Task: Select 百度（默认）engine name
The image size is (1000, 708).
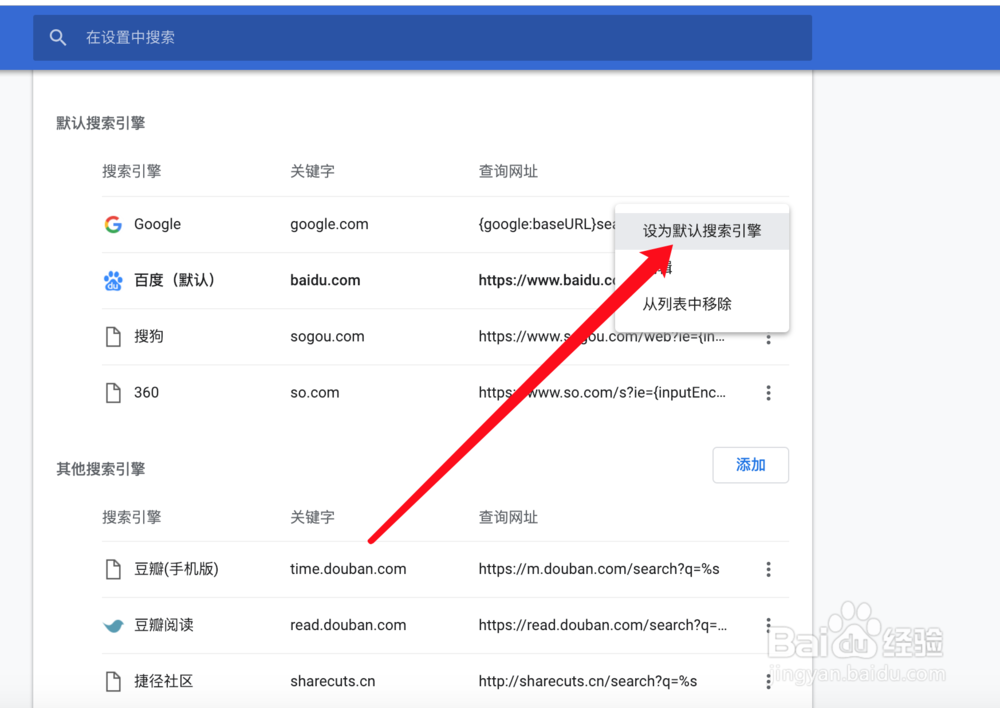Action: [174, 280]
